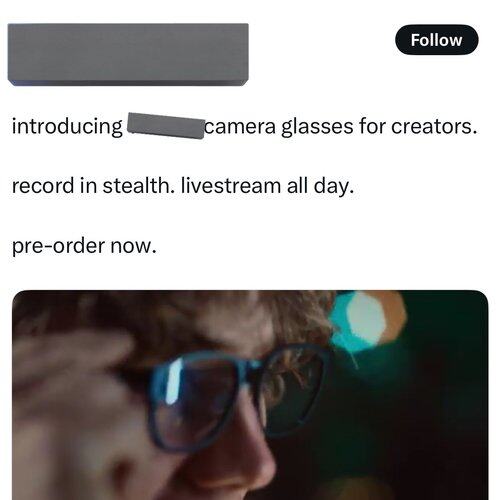Click the word 'livestream' in the post
This screenshot has height=500, width=500.
point(231,186)
